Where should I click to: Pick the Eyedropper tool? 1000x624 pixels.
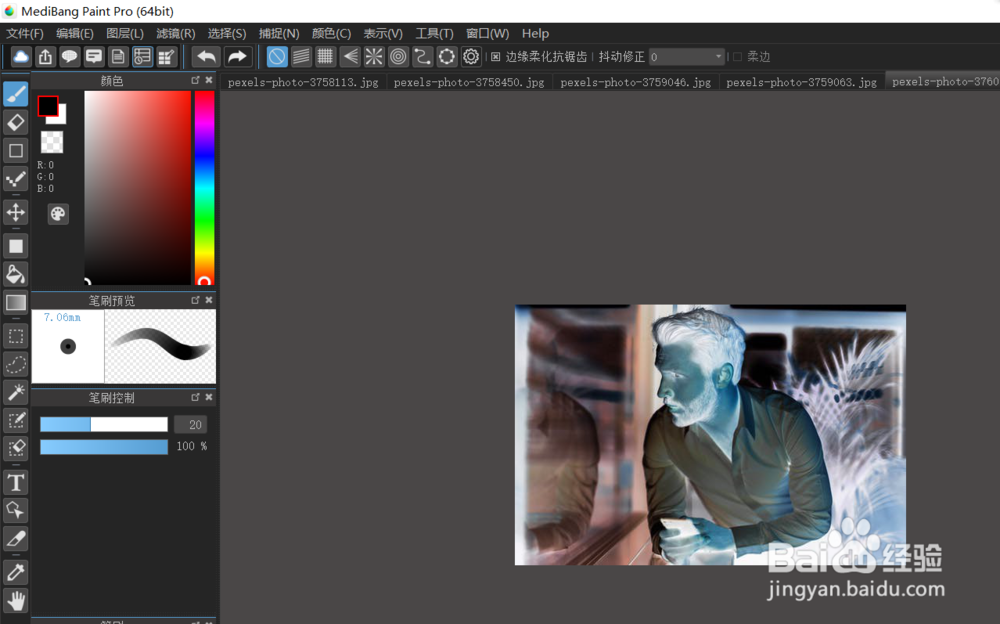click(16, 572)
